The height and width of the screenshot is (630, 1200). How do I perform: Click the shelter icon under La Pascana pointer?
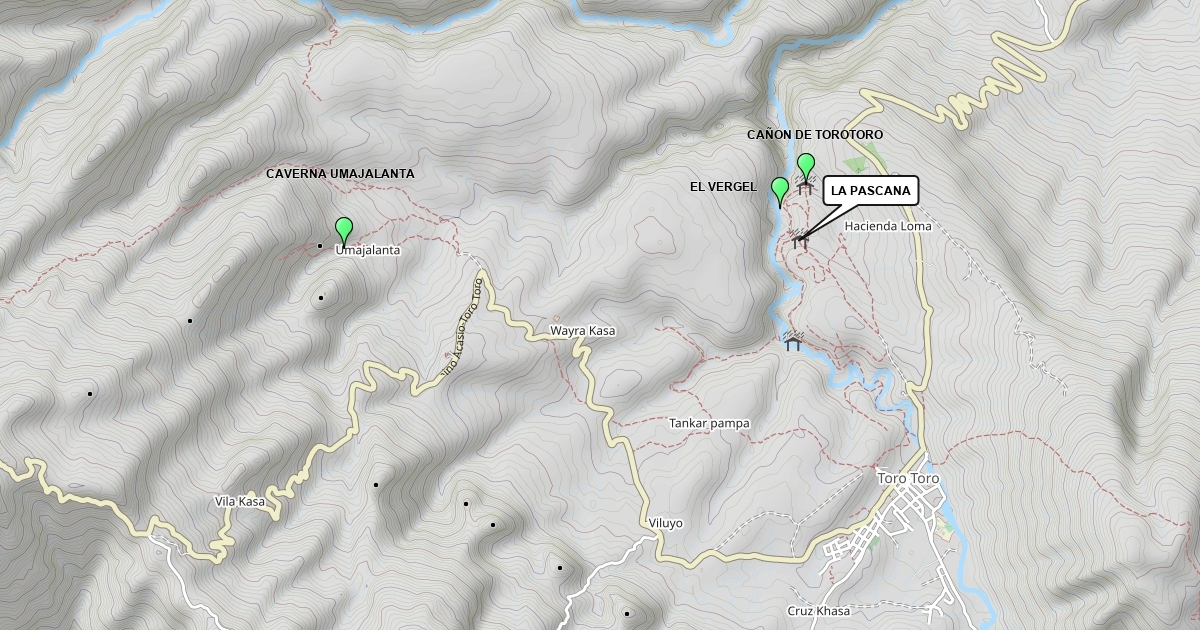(799, 240)
